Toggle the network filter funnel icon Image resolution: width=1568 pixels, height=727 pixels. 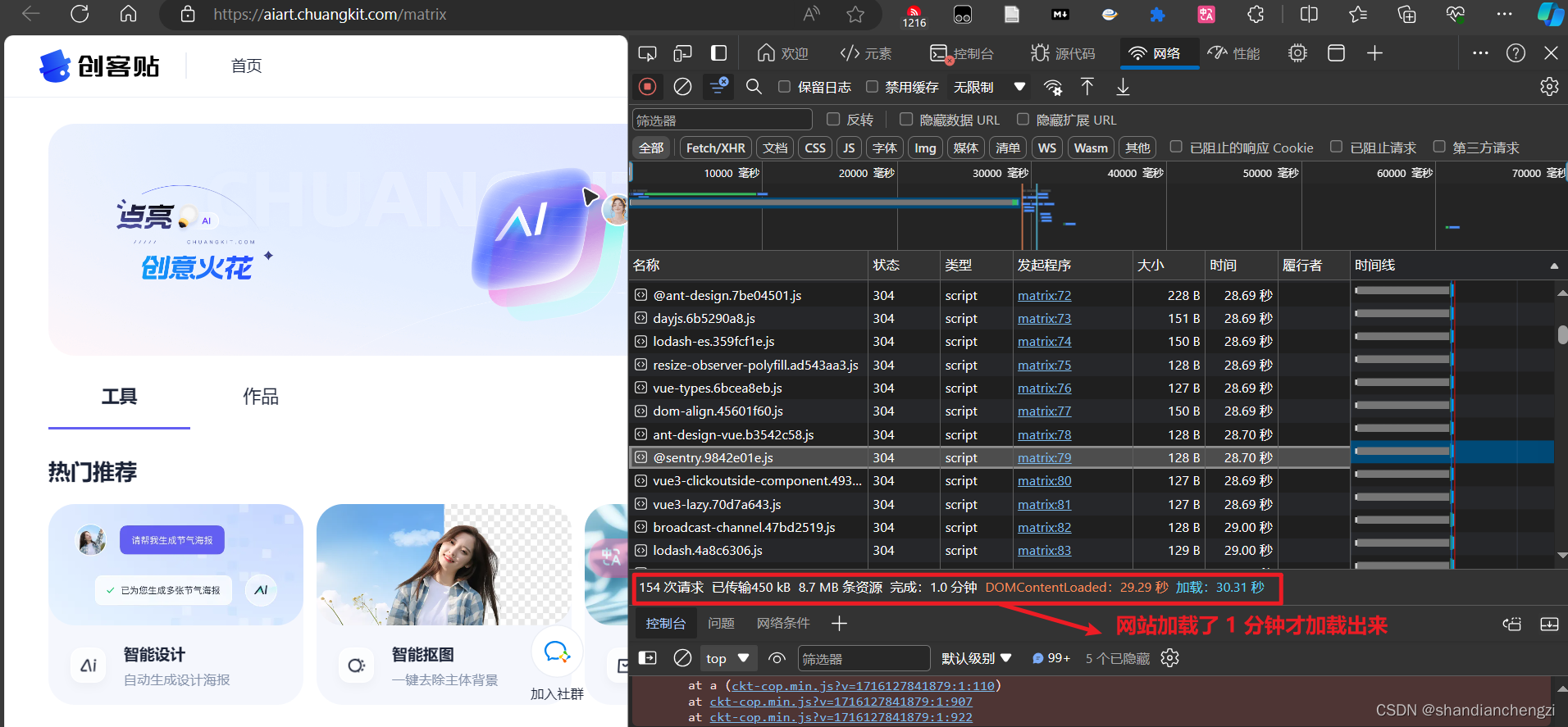click(x=719, y=86)
